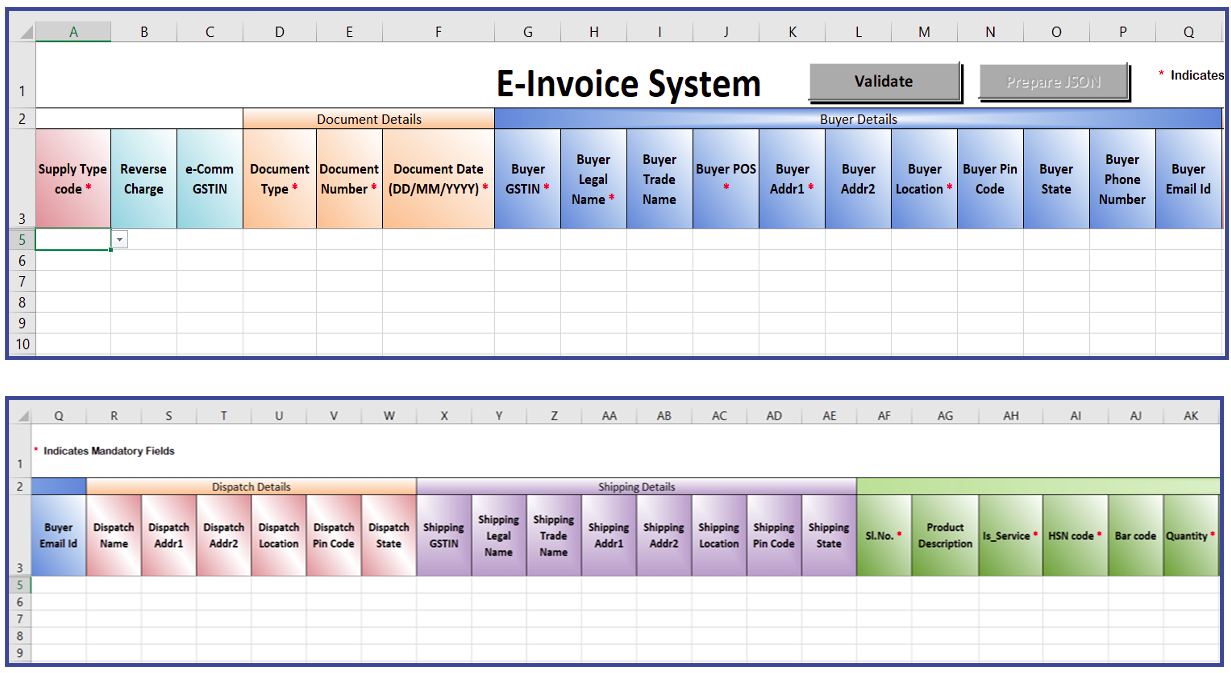Viewport: 1231px width, 673px height.
Task: Select the Reverse Charge header cell
Action: point(143,177)
